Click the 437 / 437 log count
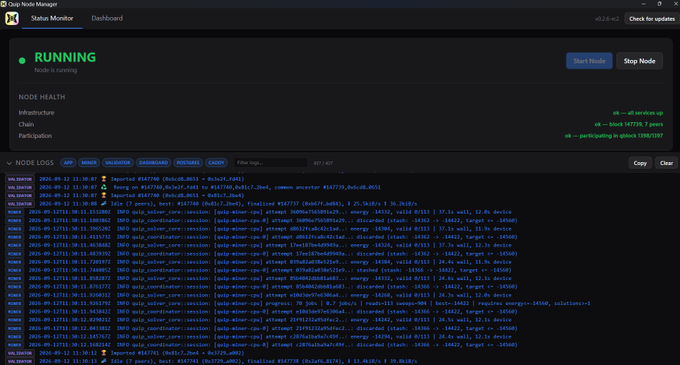The width and height of the screenshot is (680, 365). pos(323,163)
